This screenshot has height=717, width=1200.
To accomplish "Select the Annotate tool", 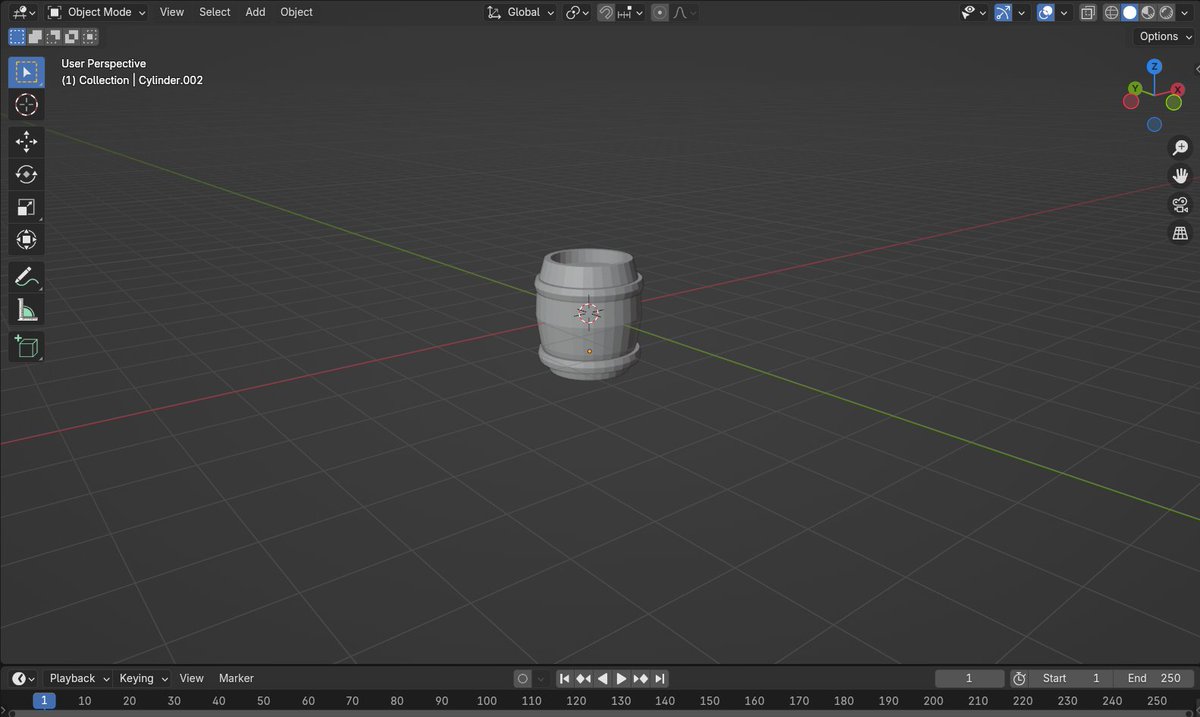I will pyautogui.click(x=27, y=277).
